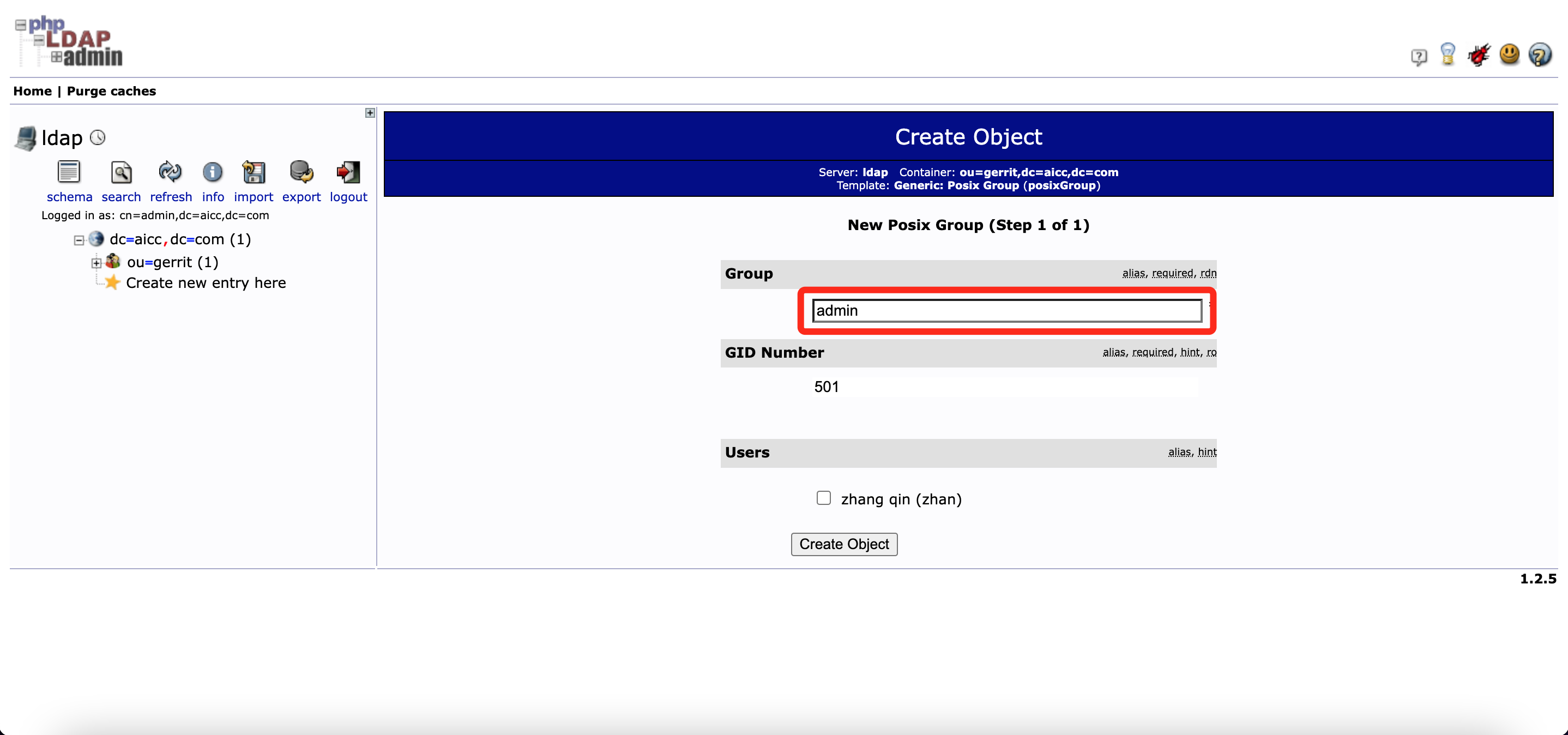The width and height of the screenshot is (1568, 735).
Task: Click the lightbulb feature request icon
Action: 1448,54
